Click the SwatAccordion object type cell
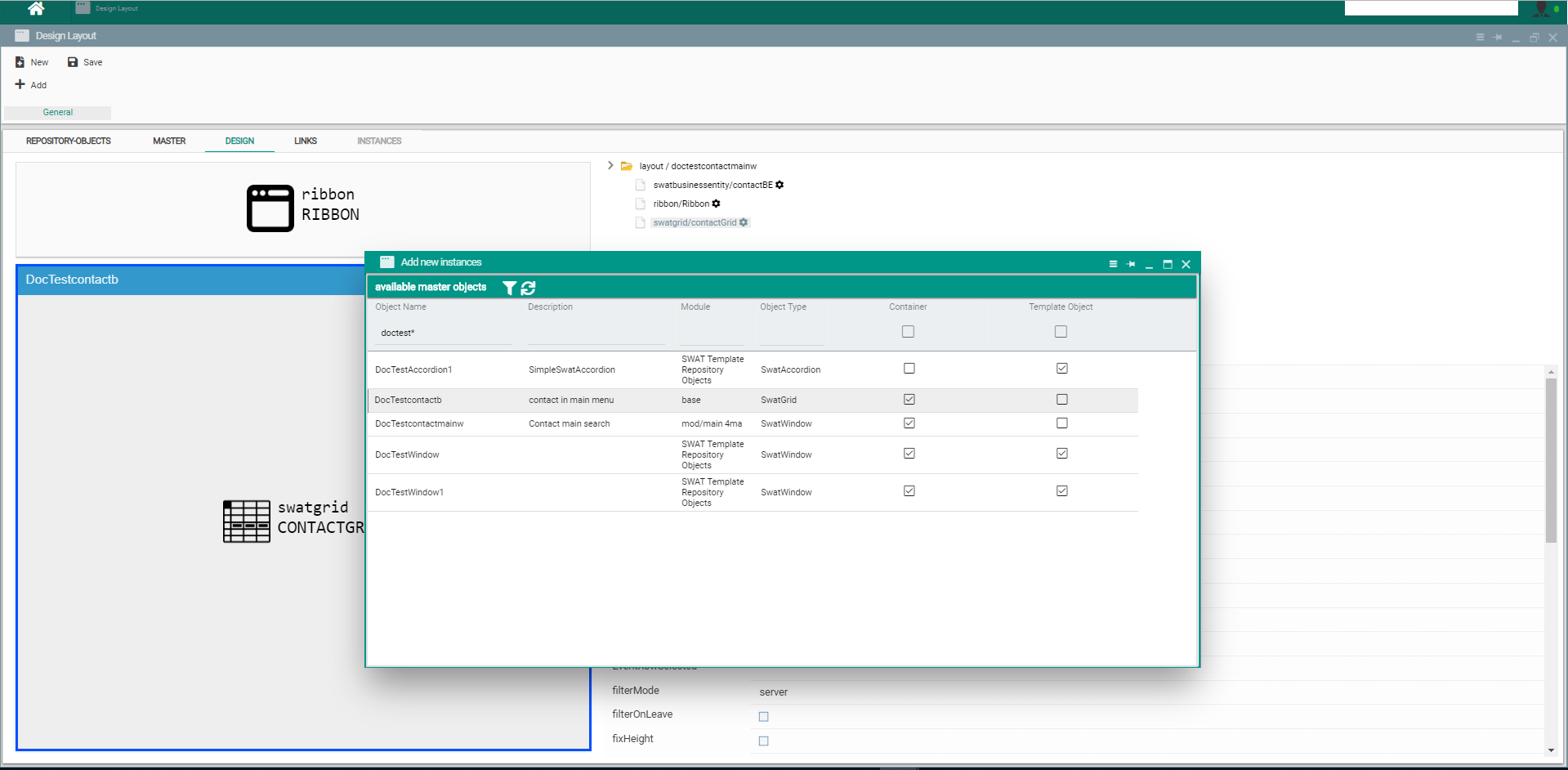The height and width of the screenshot is (770, 1568). tap(790, 369)
